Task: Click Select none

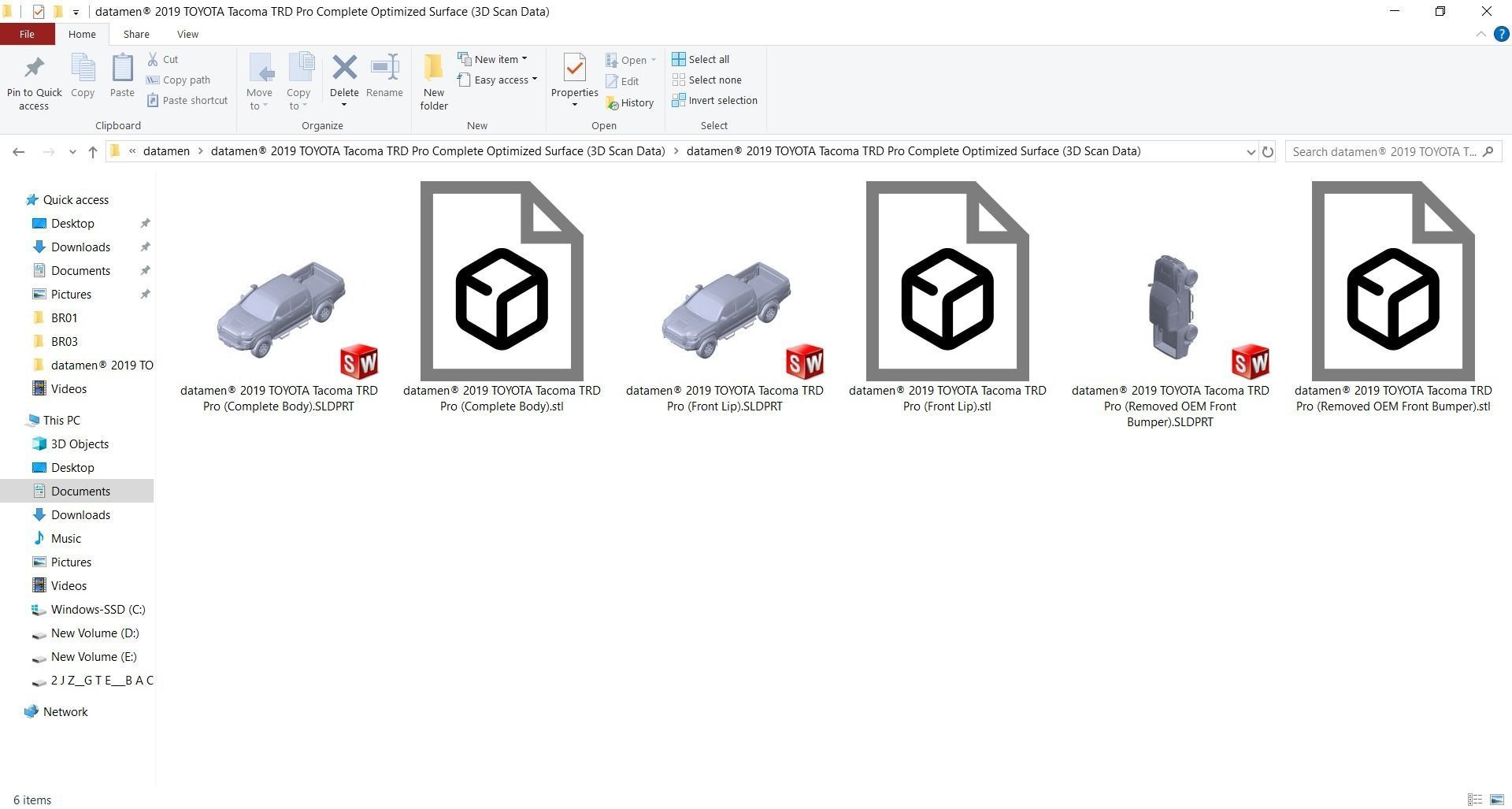Action: [x=707, y=80]
